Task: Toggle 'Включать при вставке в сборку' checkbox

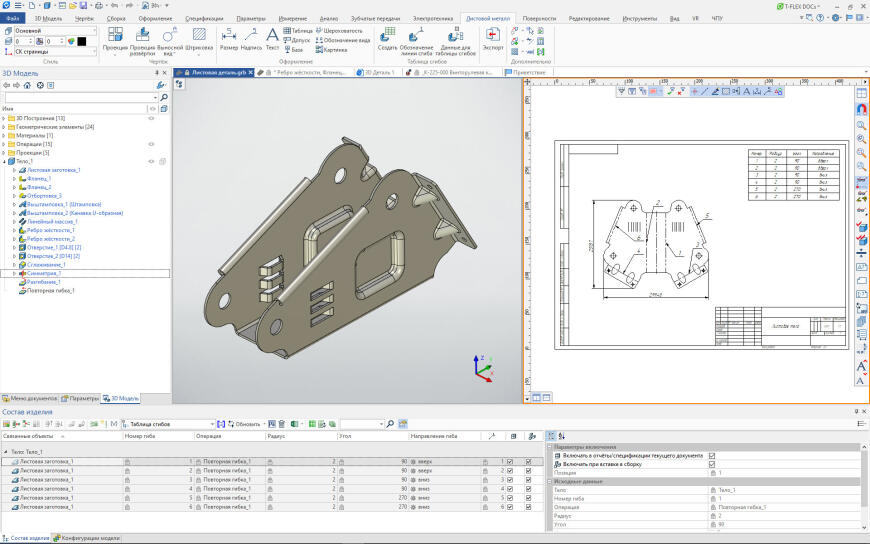Action: [712, 464]
